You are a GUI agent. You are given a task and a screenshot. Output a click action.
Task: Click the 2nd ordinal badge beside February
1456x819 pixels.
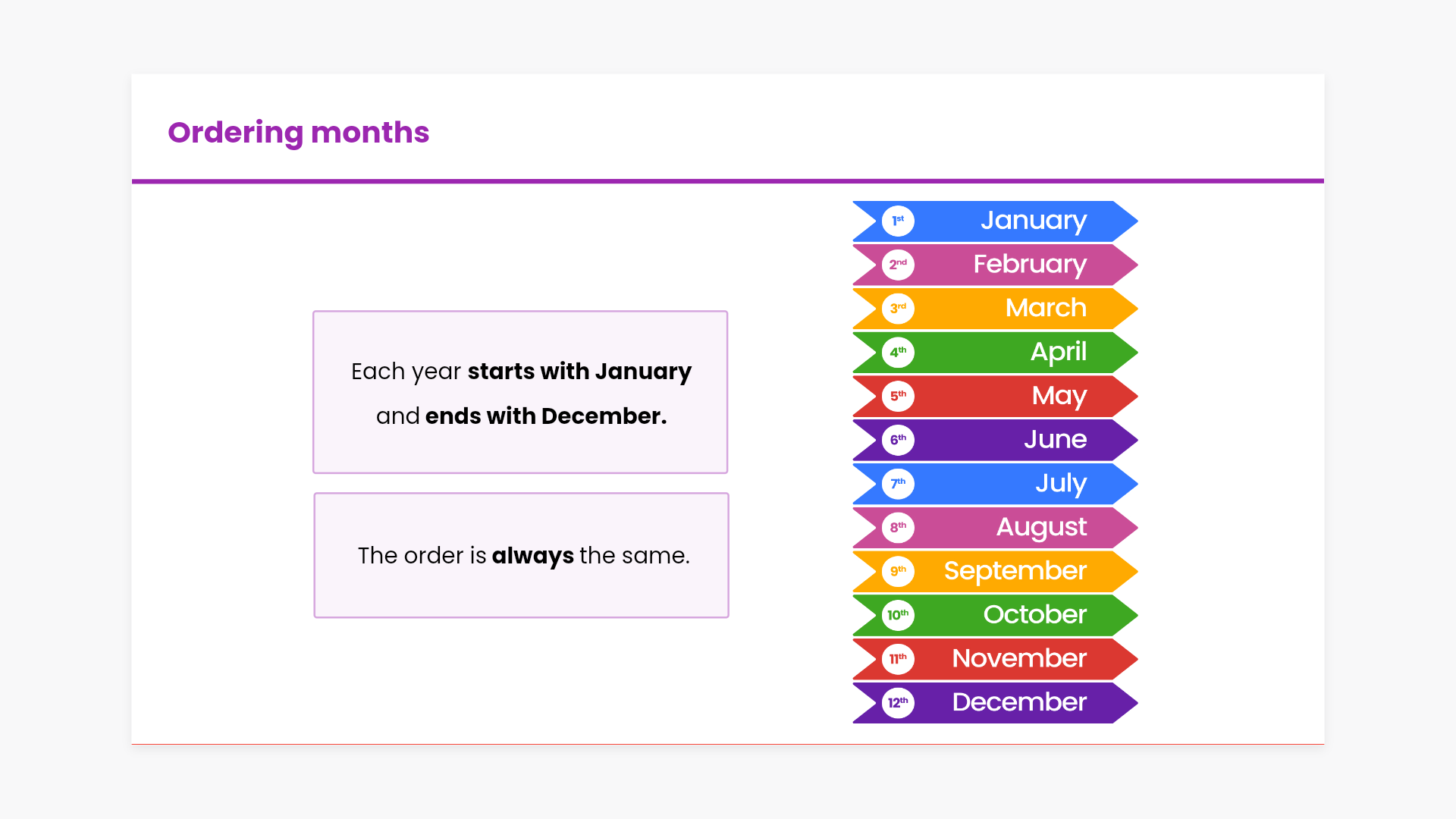[898, 265]
